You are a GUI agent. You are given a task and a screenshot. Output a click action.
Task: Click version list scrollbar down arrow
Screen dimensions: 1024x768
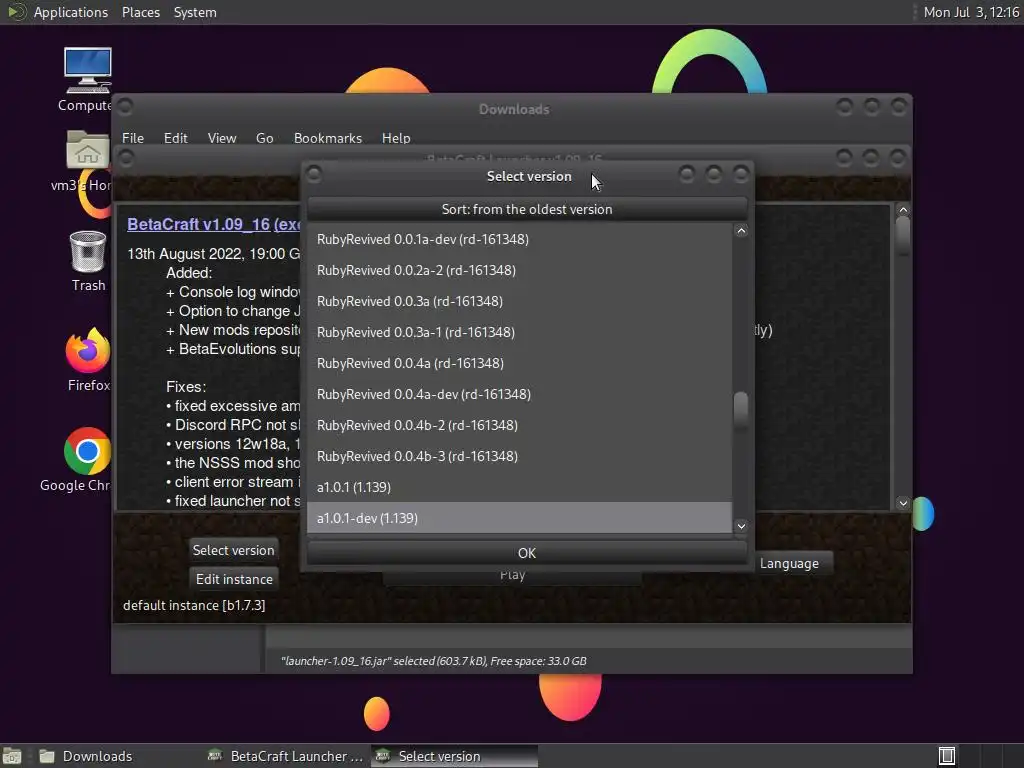point(741,526)
